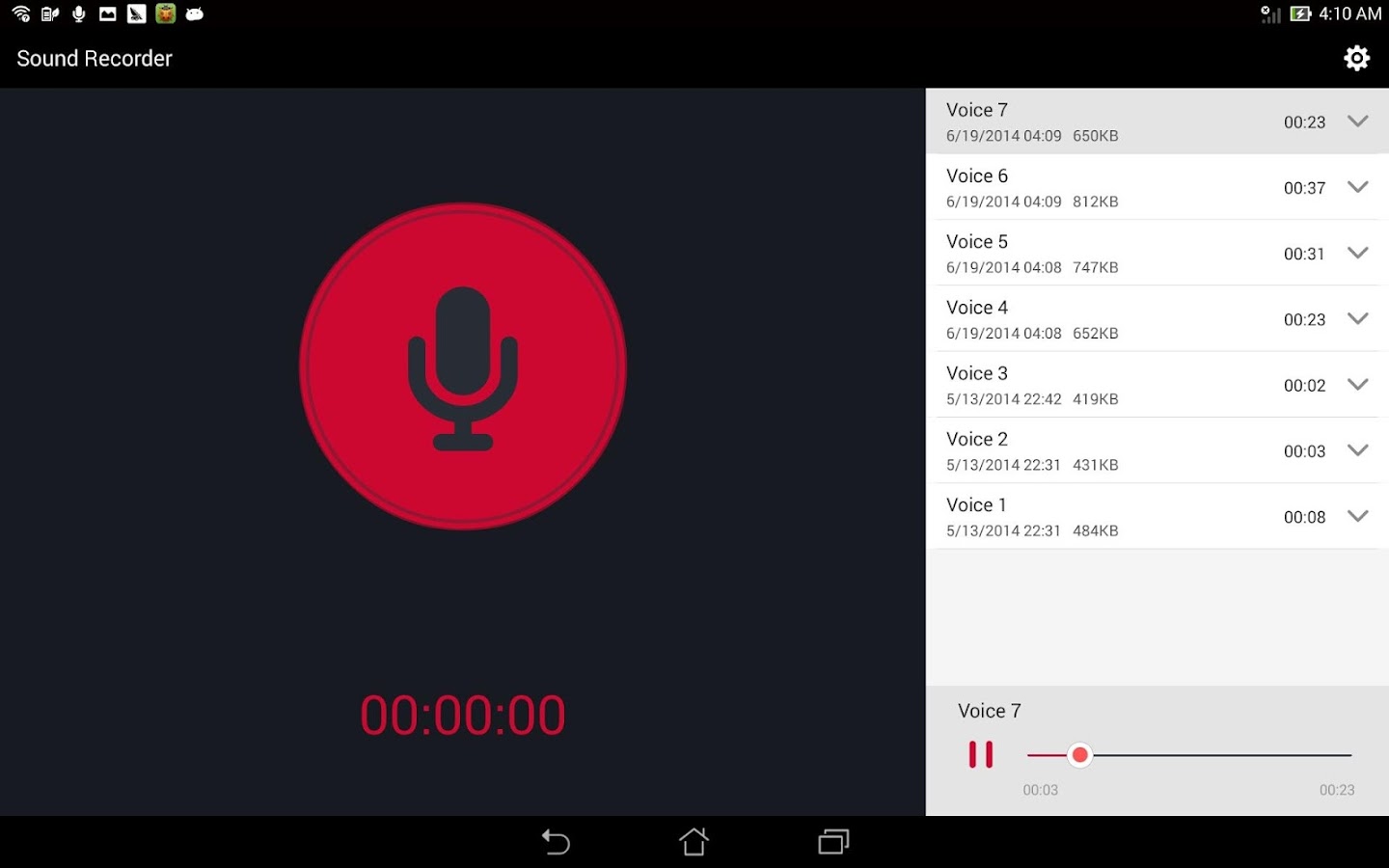Tap the Android robot notification icon

(194, 14)
